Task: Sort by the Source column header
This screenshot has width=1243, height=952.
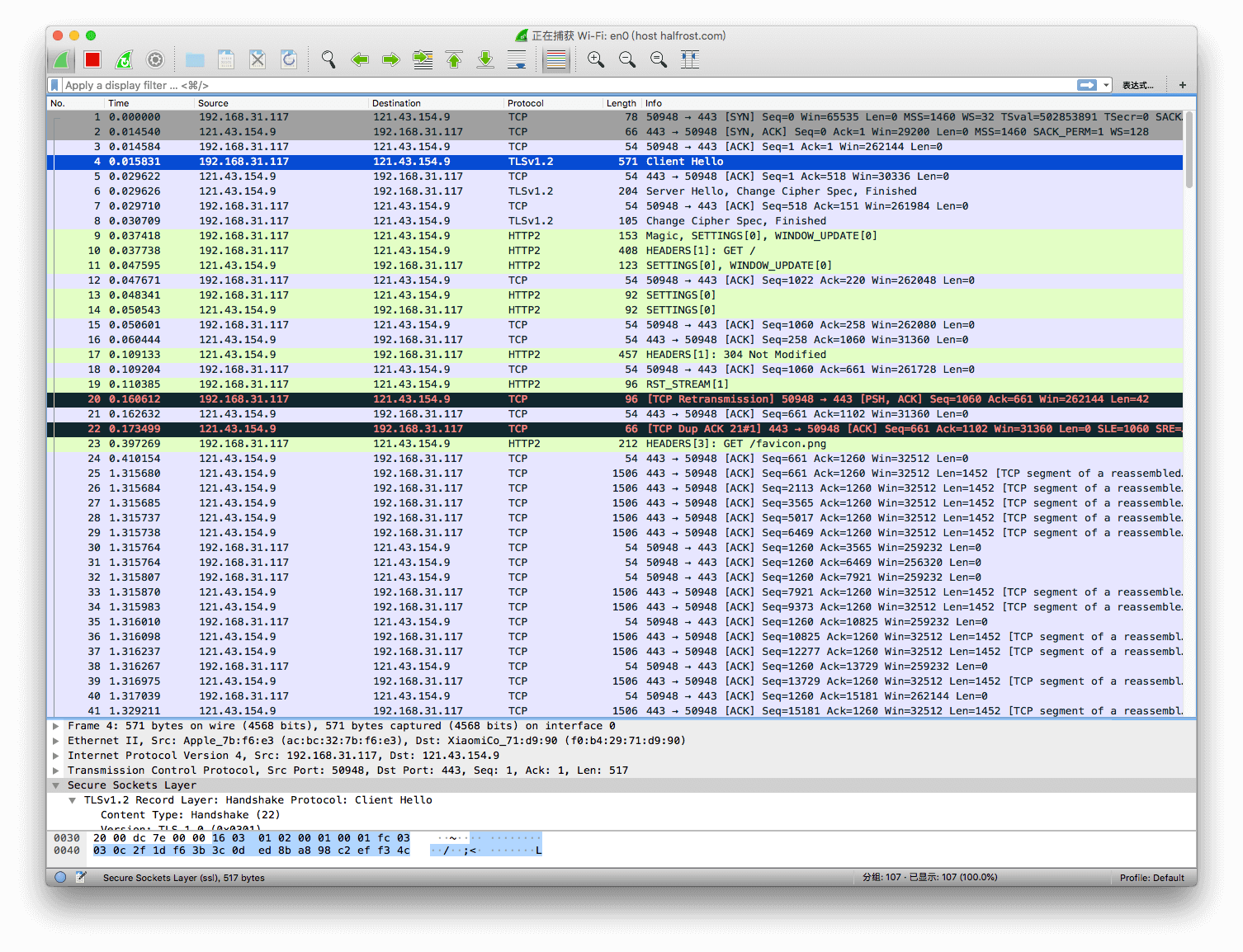Action: [281, 103]
